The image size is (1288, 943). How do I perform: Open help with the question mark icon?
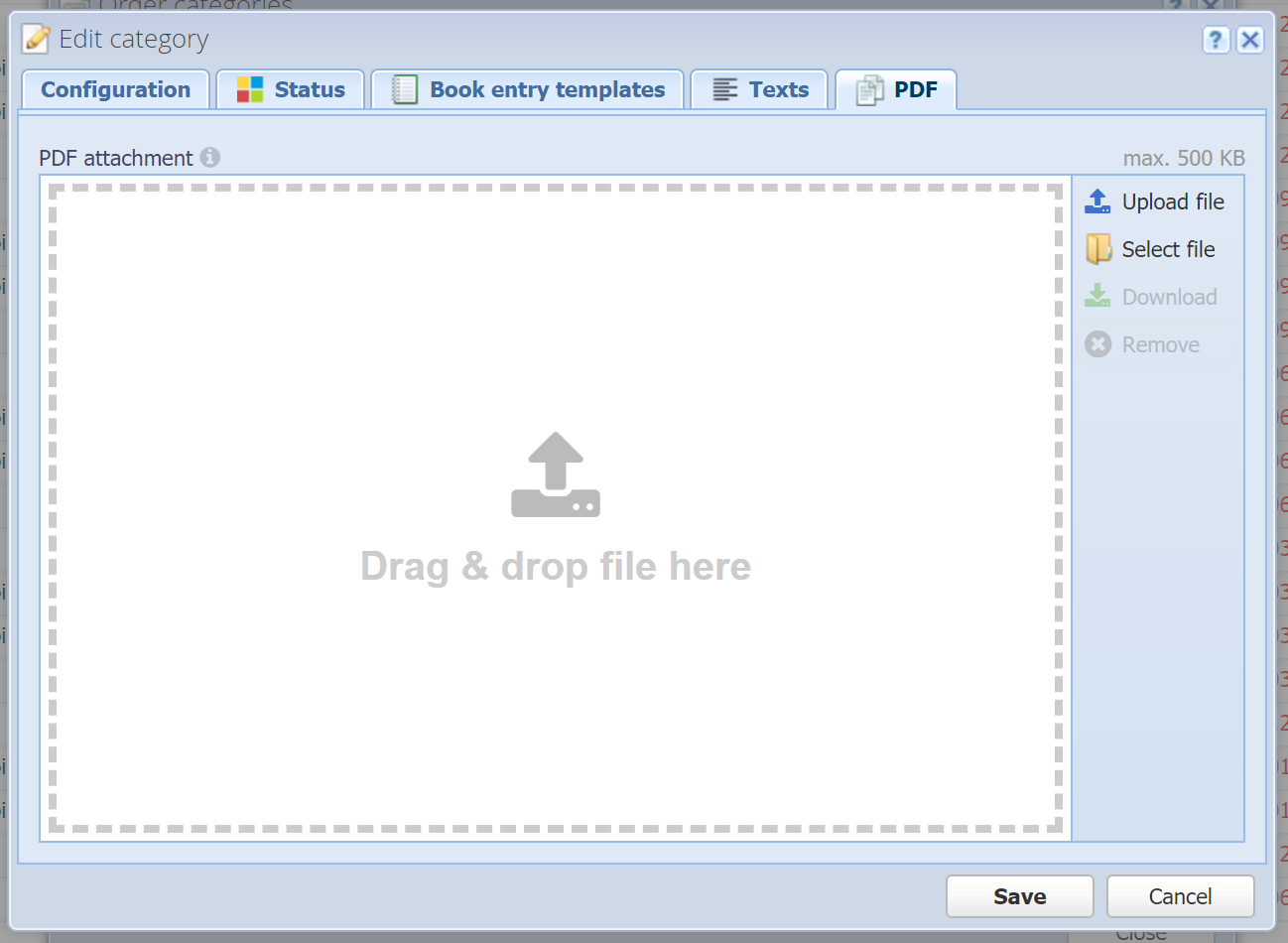click(1216, 40)
